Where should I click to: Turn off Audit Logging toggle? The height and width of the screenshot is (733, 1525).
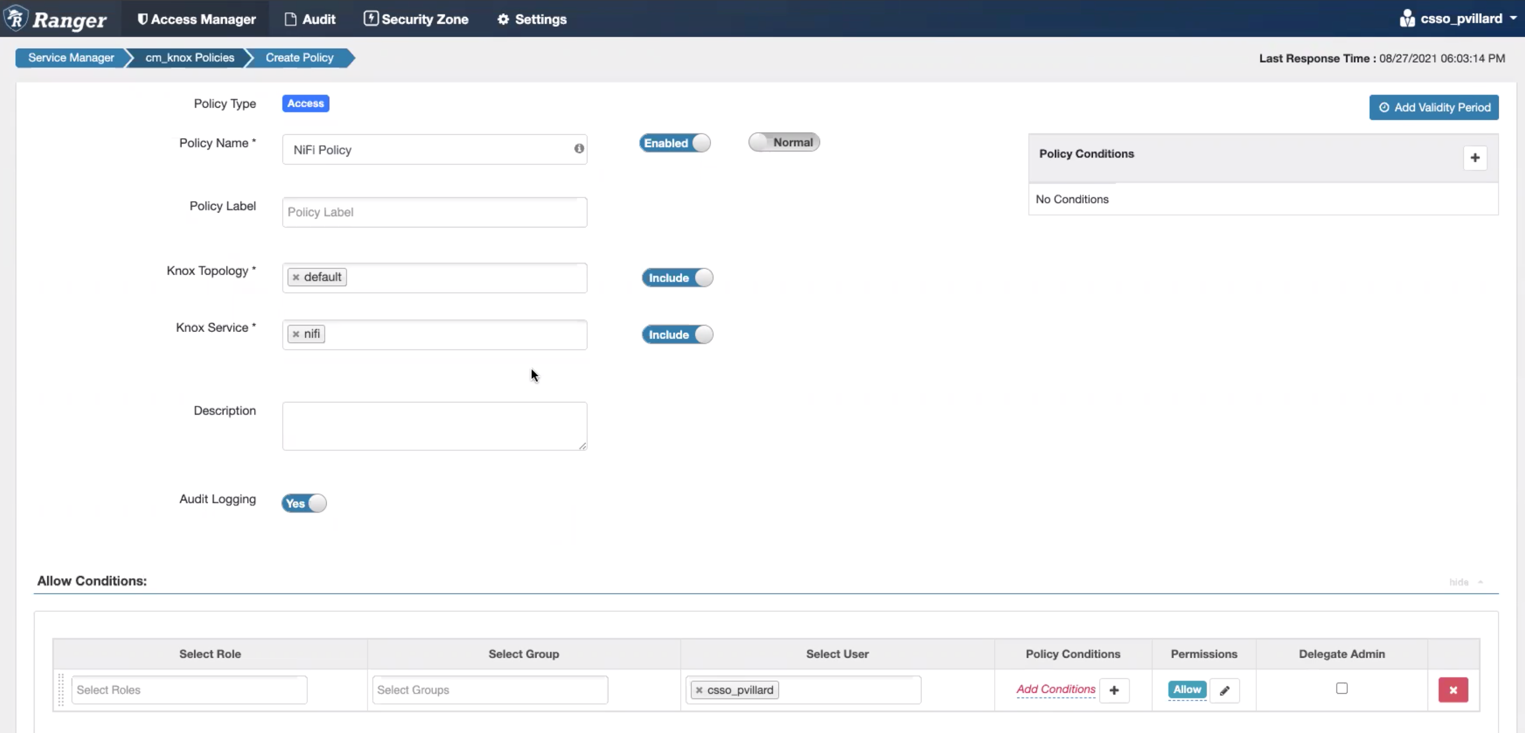pos(304,503)
